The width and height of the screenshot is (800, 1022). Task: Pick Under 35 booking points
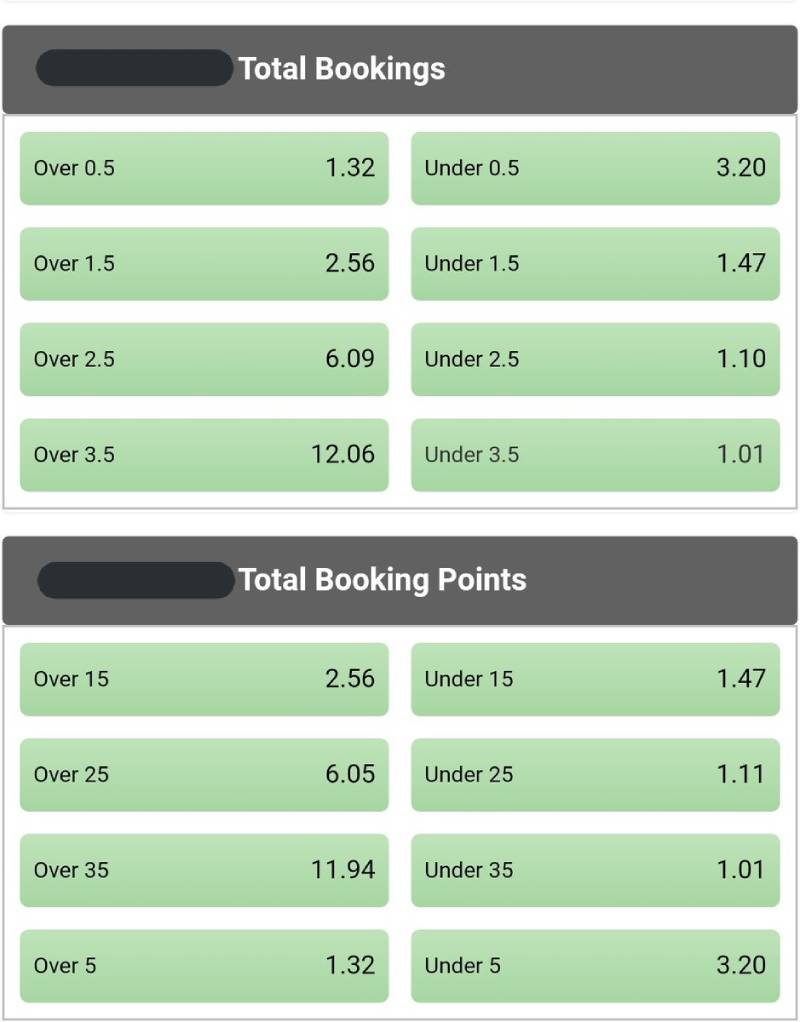(x=595, y=870)
